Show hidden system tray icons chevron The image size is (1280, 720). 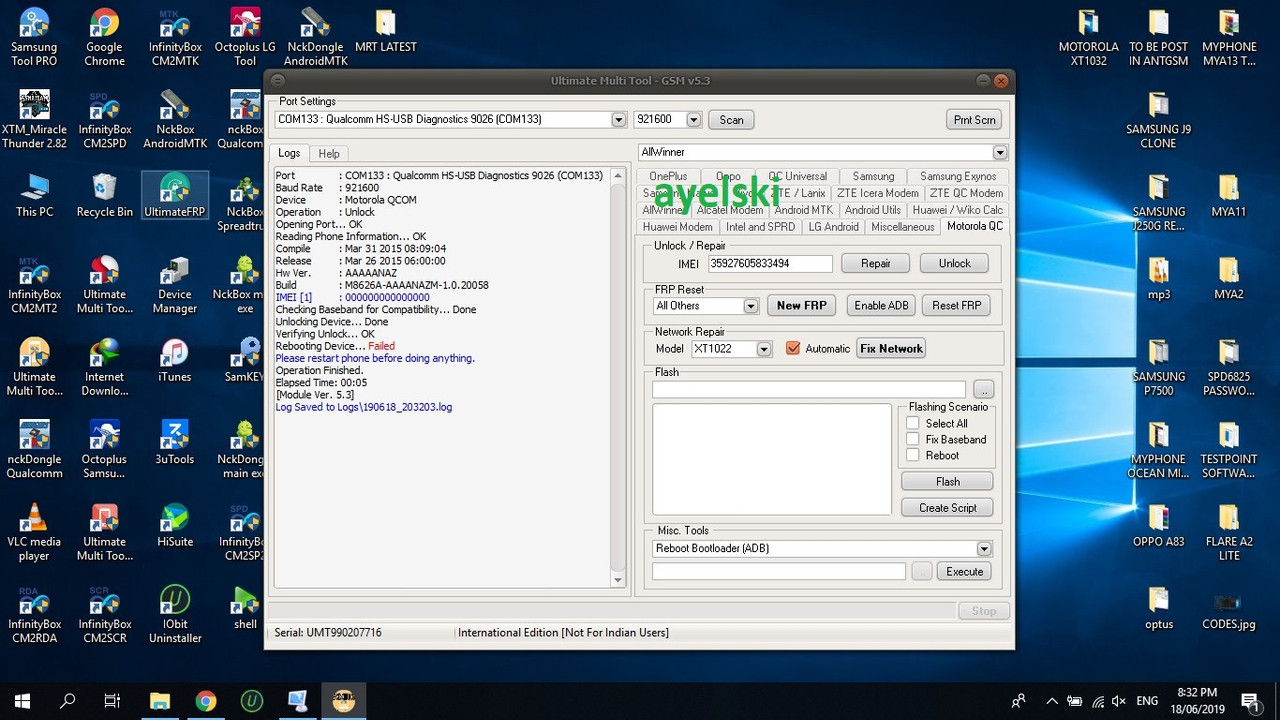pos(1051,701)
